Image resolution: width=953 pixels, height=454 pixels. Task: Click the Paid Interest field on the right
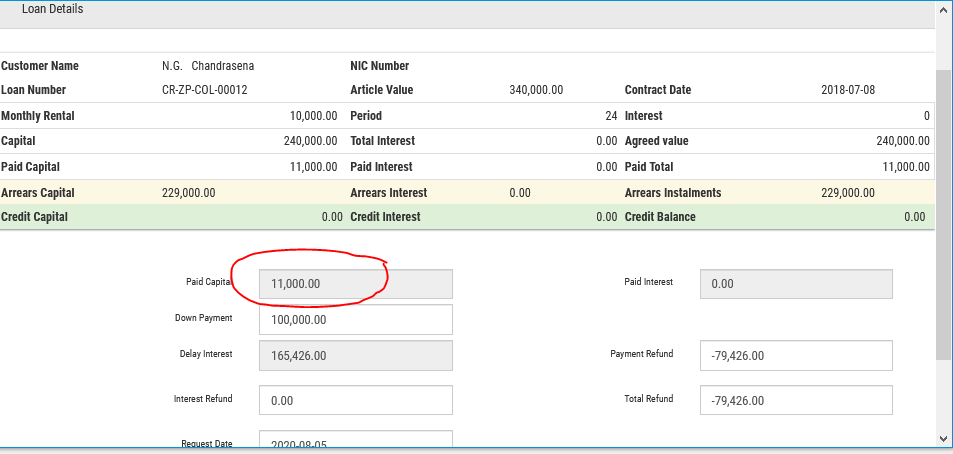[x=795, y=284]
